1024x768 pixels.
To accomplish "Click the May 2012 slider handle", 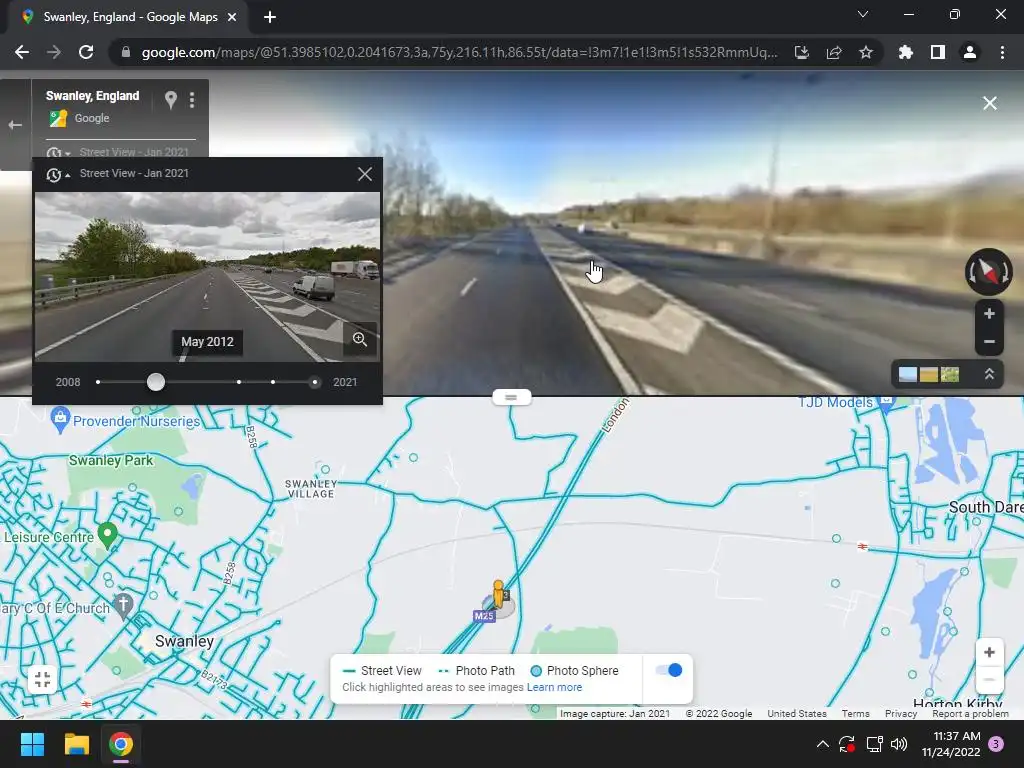I will (x=155, y=382).
